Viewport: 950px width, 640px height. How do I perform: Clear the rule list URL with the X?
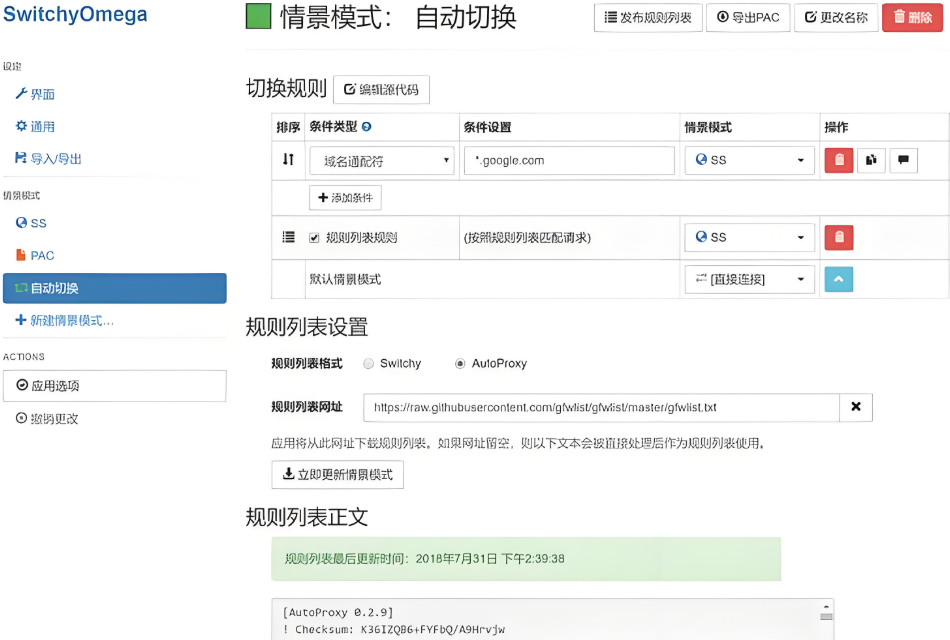856,407
